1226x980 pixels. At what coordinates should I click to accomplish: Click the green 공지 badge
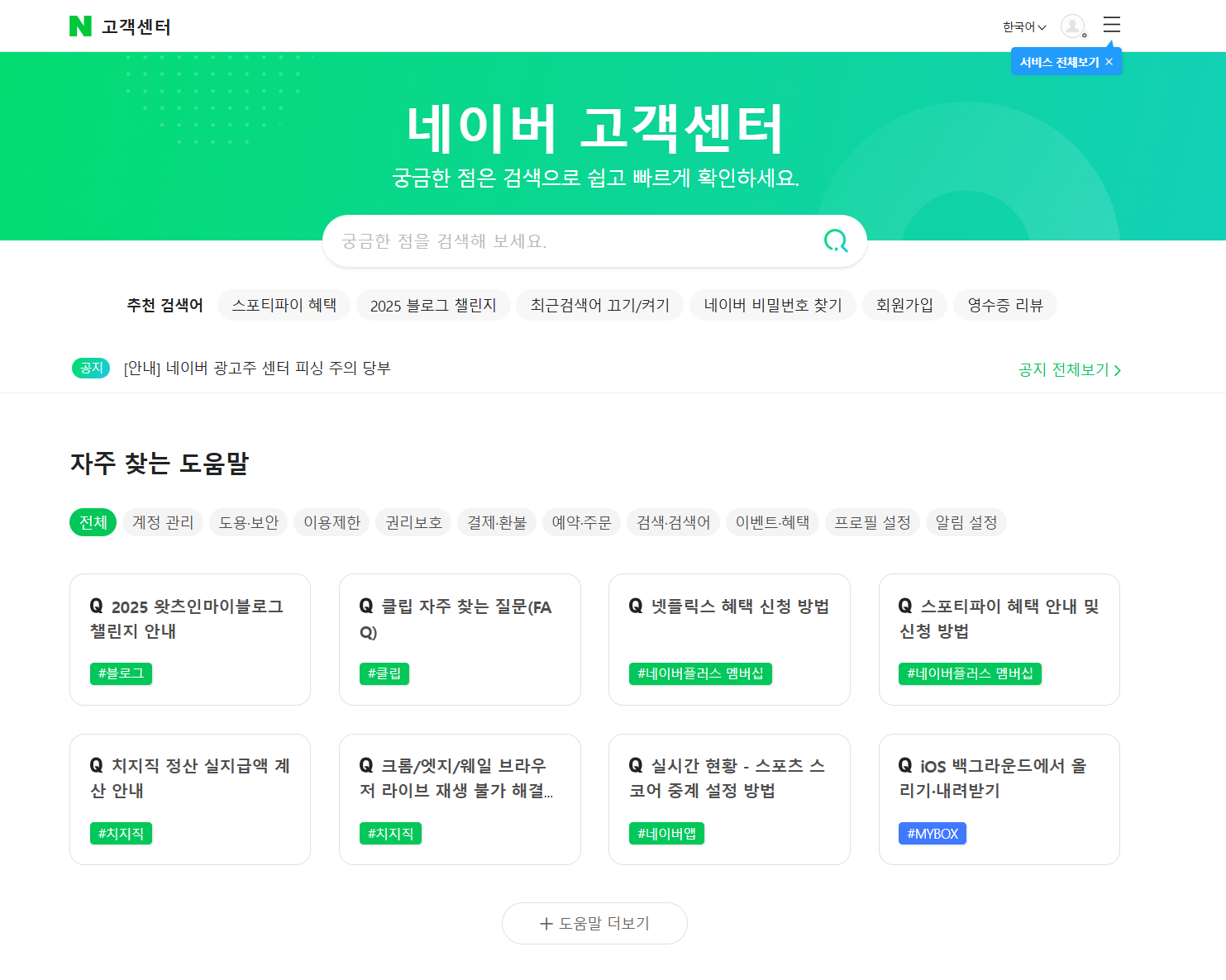[91, 368]
